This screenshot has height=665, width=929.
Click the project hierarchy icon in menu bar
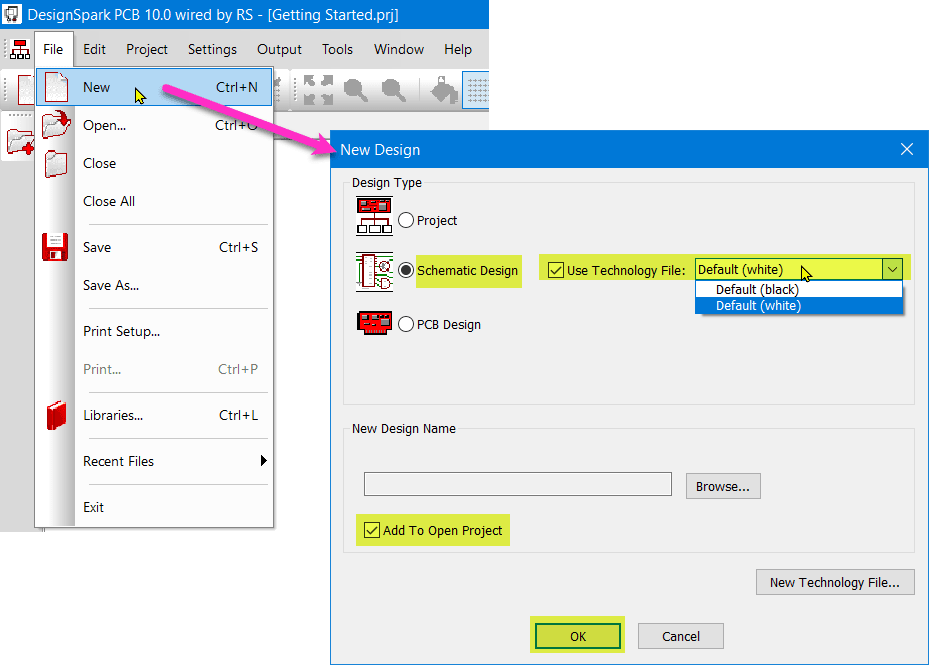tap(20, 49)
